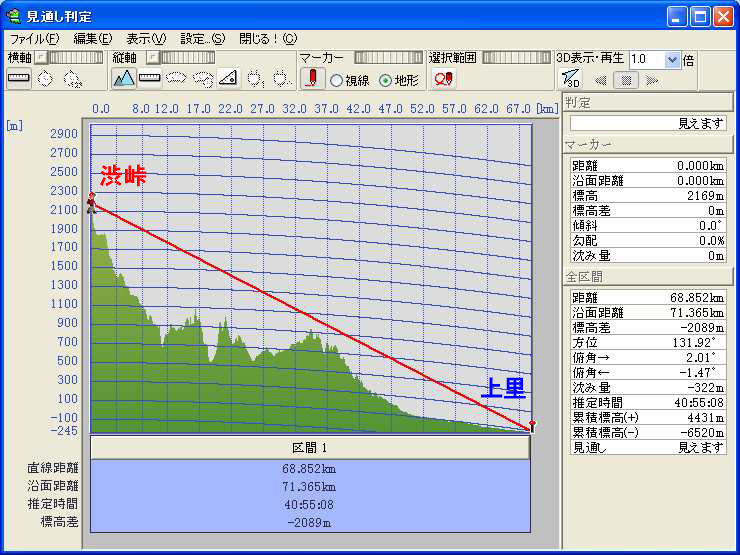Click the slope triangle icon
Viewport: 740px width, 555px height.
pyautogui.click(x=228, y=78)
